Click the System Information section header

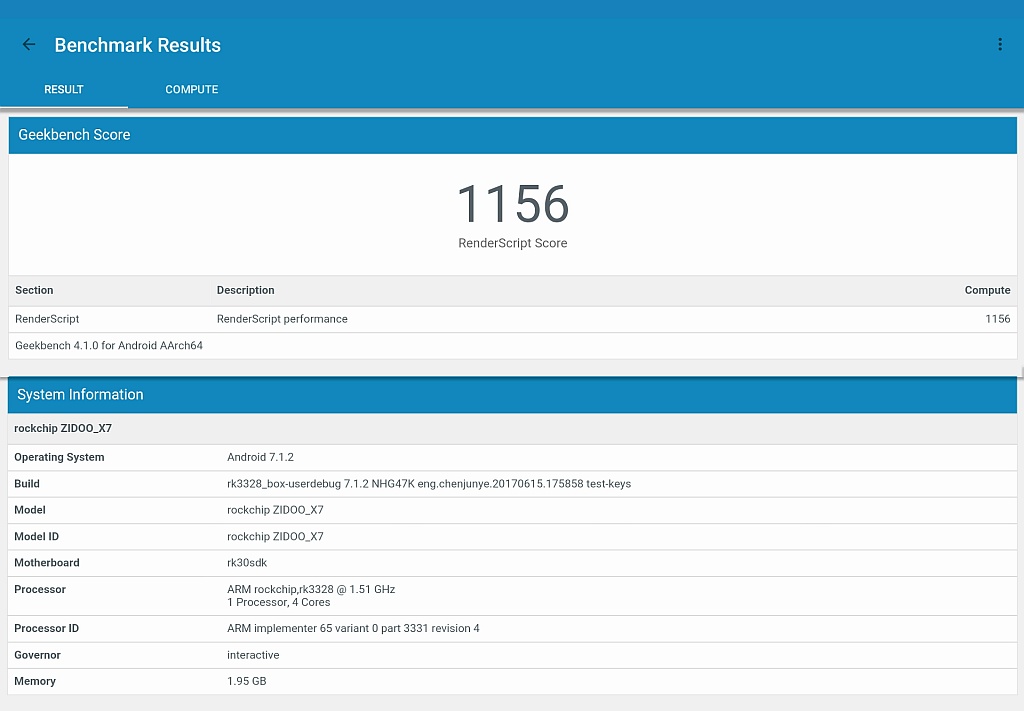coord(513,395)
